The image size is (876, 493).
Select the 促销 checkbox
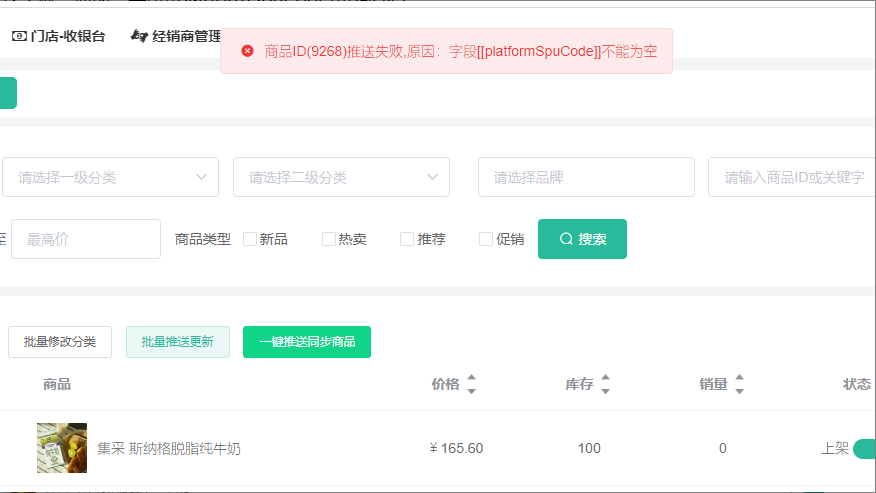coord(486,239)
